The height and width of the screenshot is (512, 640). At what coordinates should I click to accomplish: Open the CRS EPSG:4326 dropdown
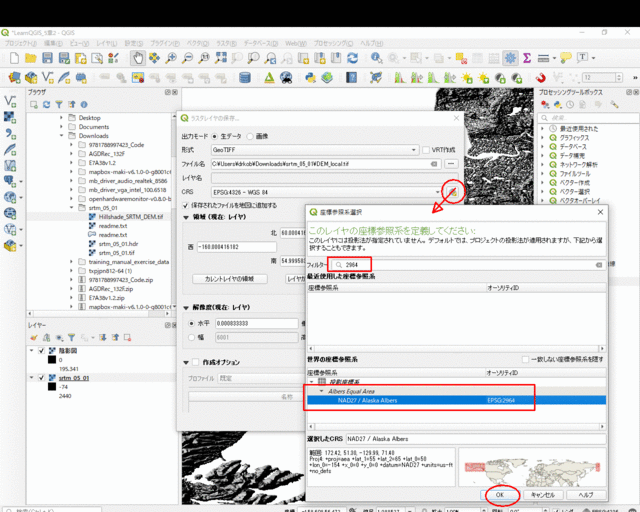tap(327, 192)
